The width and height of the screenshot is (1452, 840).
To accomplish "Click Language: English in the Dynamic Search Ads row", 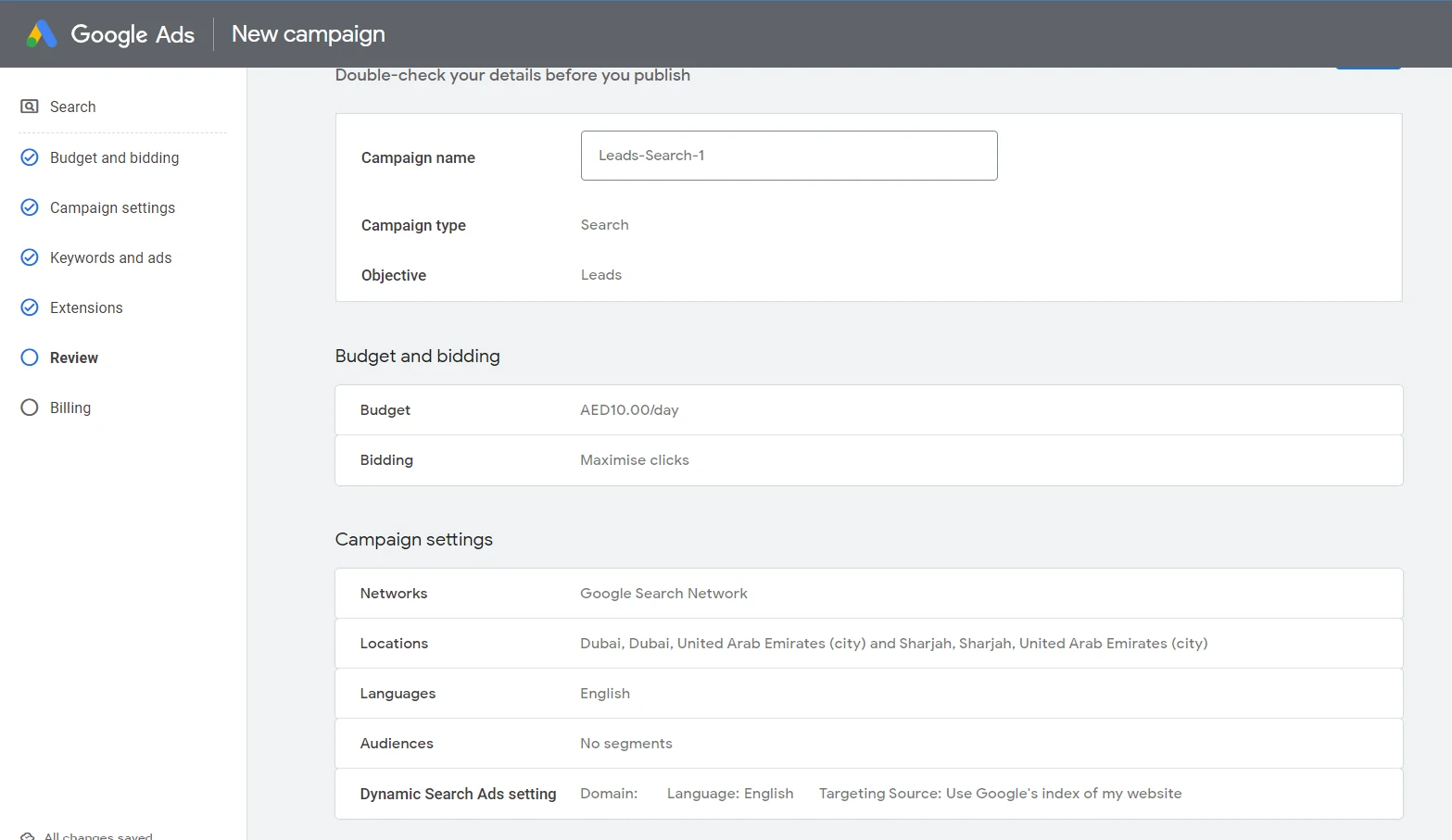I will (x=730, y=794).
